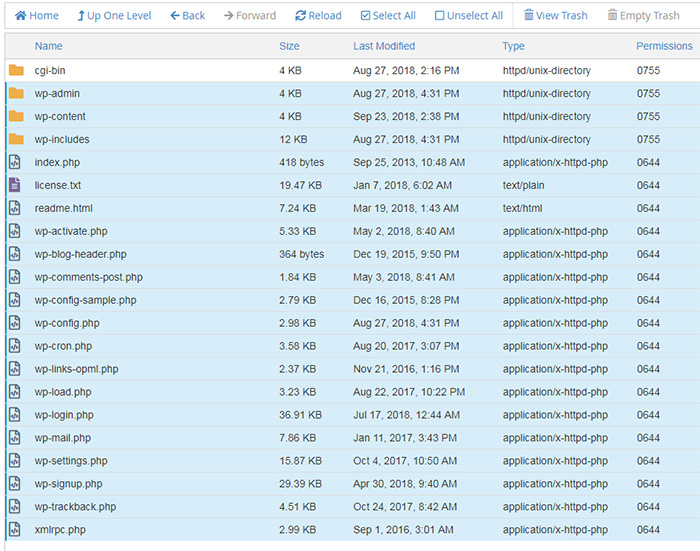Click the wp-includes folder icon
Screen dimensions: 700x551
click(x=16, y=139)
